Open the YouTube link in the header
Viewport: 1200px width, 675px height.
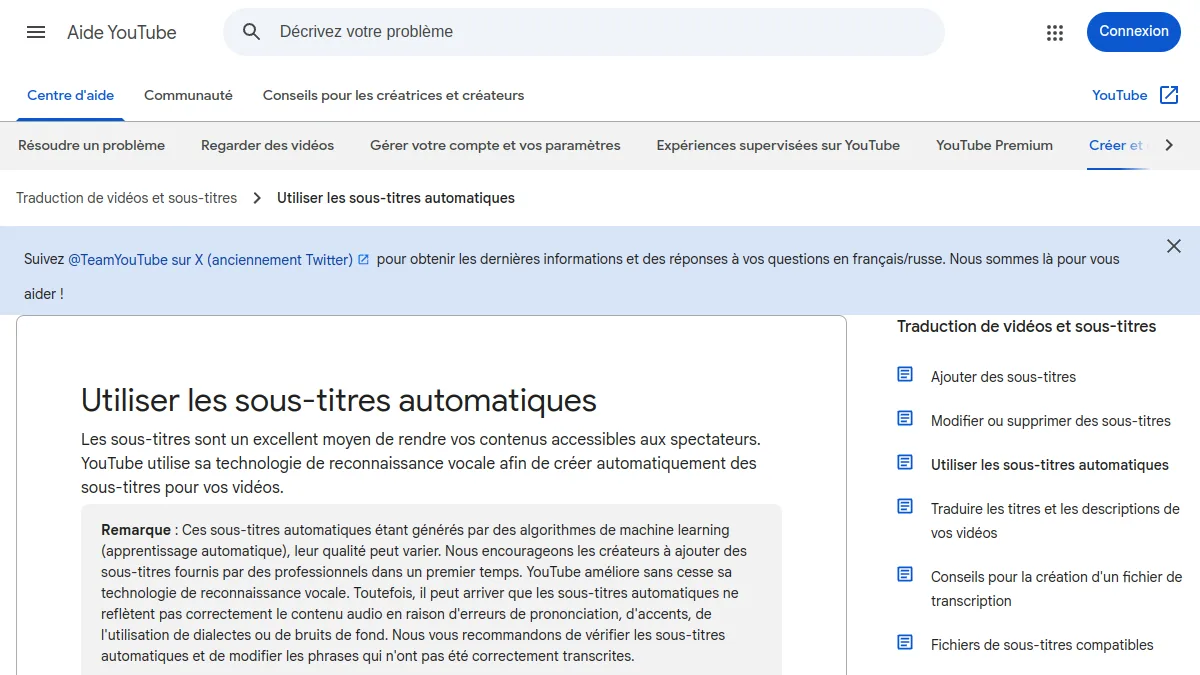pos(1119,95)
